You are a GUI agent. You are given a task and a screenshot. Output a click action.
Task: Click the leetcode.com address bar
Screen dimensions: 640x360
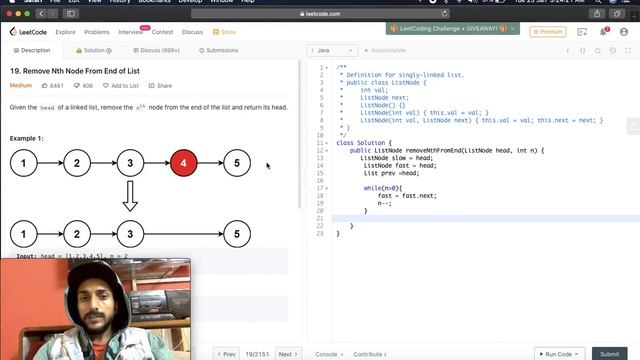click(320, 13)
